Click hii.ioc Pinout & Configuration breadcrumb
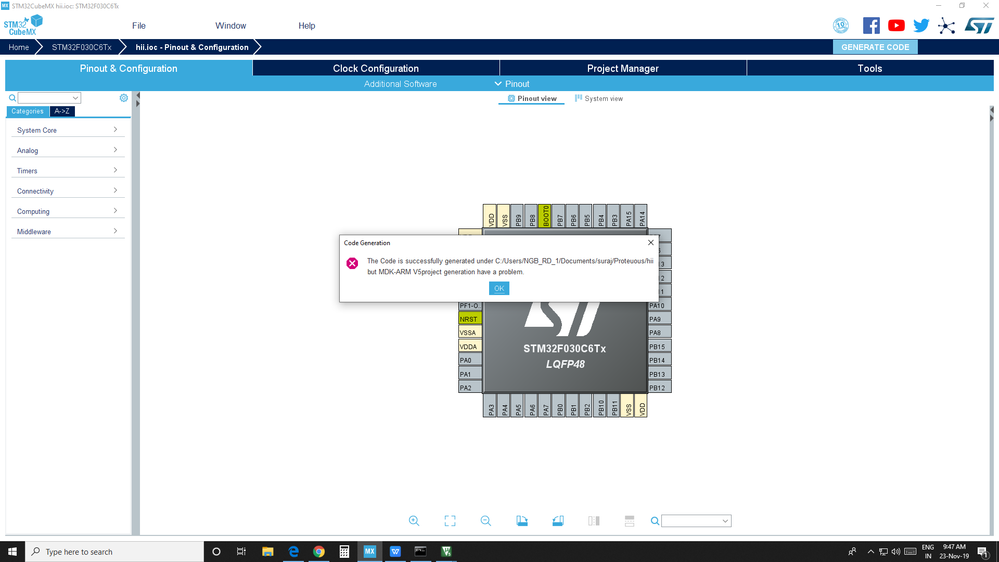 point(192,47)
